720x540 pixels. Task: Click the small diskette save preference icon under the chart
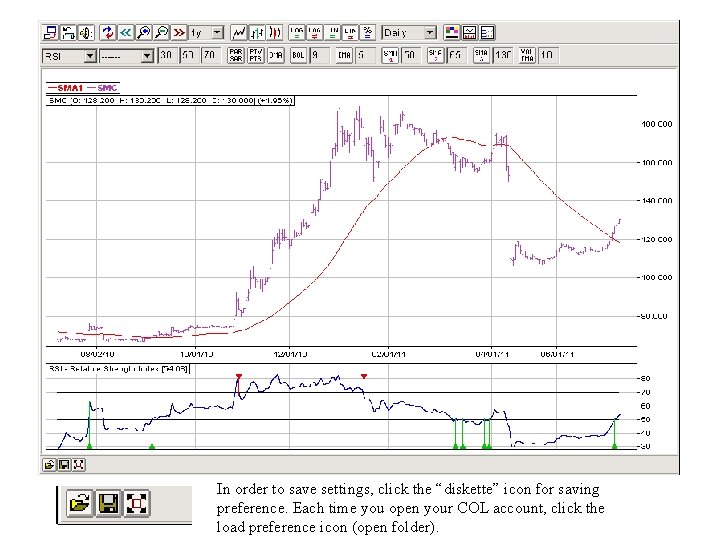[x=64, y=465]
